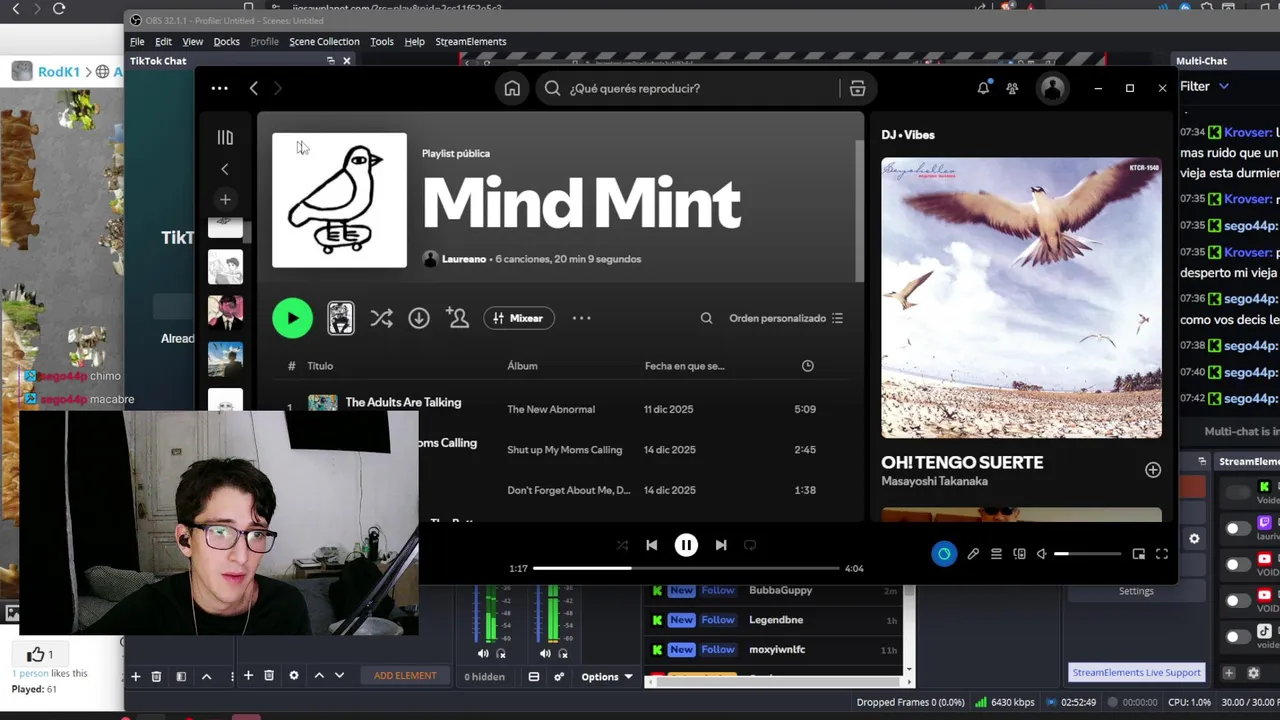
Task: Open Spotify browse icon in search bar
Action: [x=857, y=88]
